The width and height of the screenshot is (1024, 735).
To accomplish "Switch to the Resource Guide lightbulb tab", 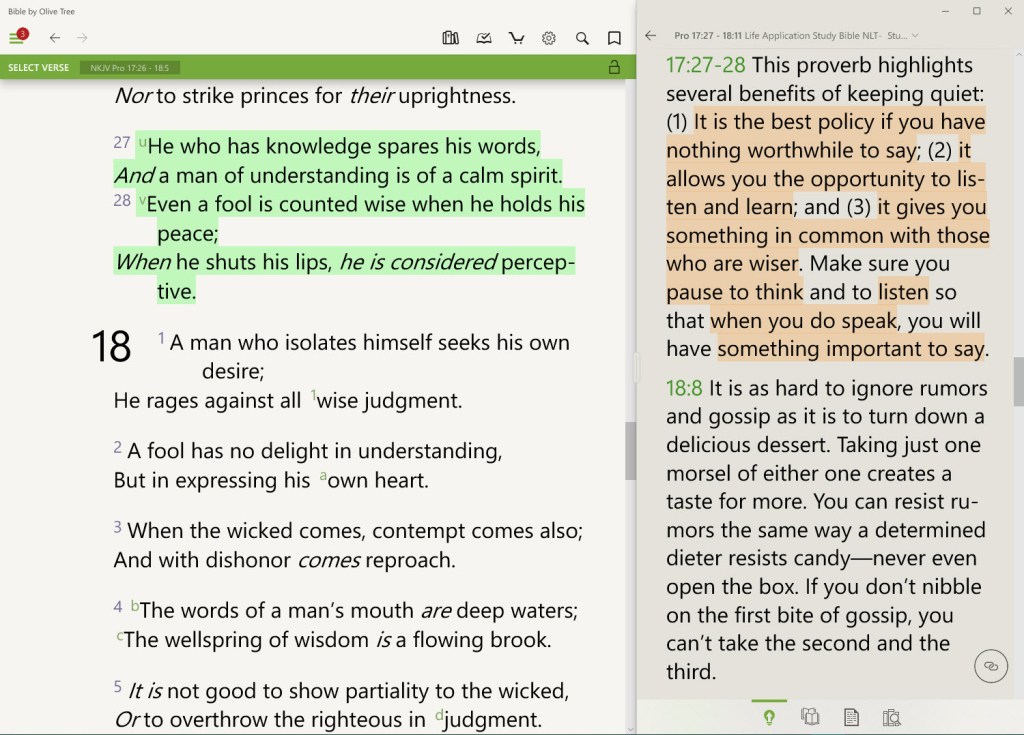I will (x=769, y=717).
